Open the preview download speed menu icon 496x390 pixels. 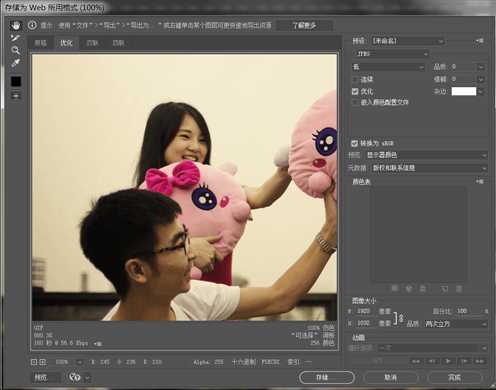[98, 343]
